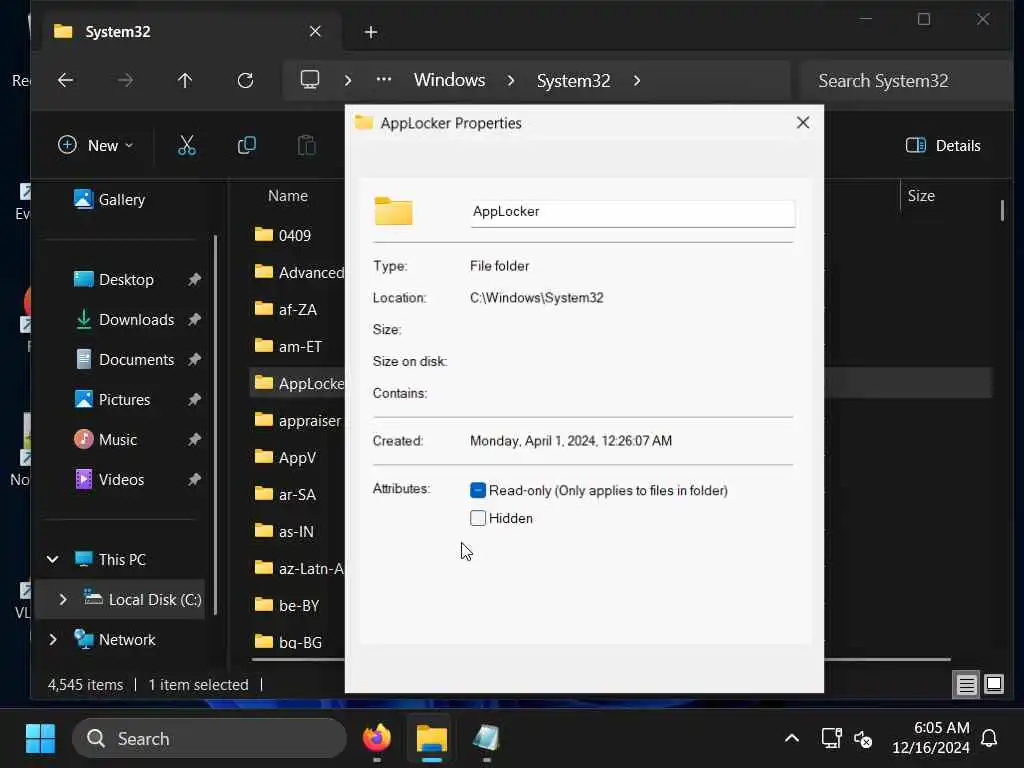This screenshot has height=768, width=1024.
Task: Select the af-ZA folder
Action: click(x=285, y=310)
